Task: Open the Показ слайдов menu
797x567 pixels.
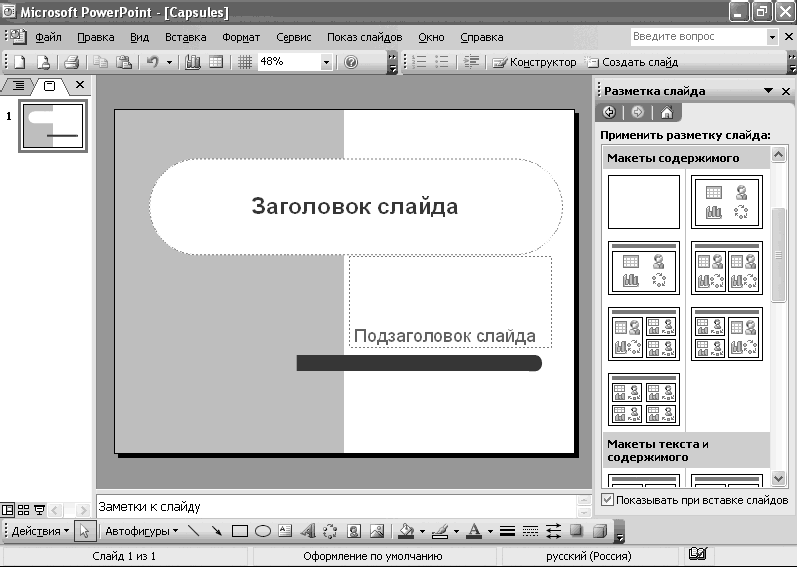Action: click(364, 37)
